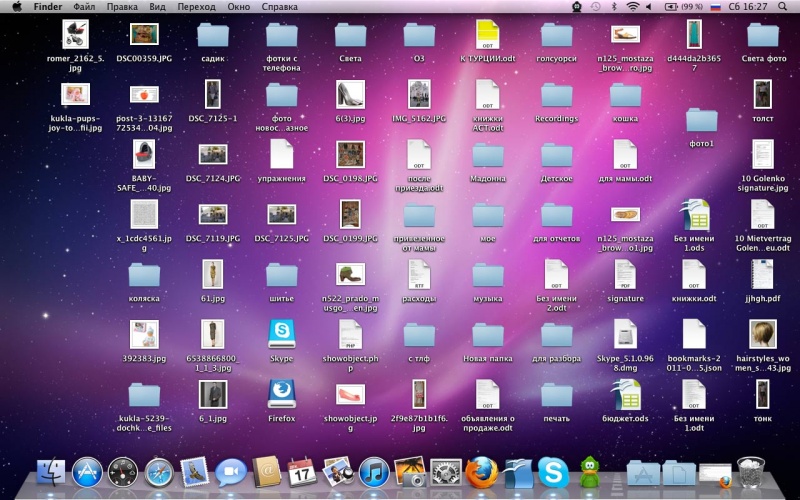Open System Preferences in the Dock
The height and width of the screenshot is (500, 800).
[x=445, y=472]
